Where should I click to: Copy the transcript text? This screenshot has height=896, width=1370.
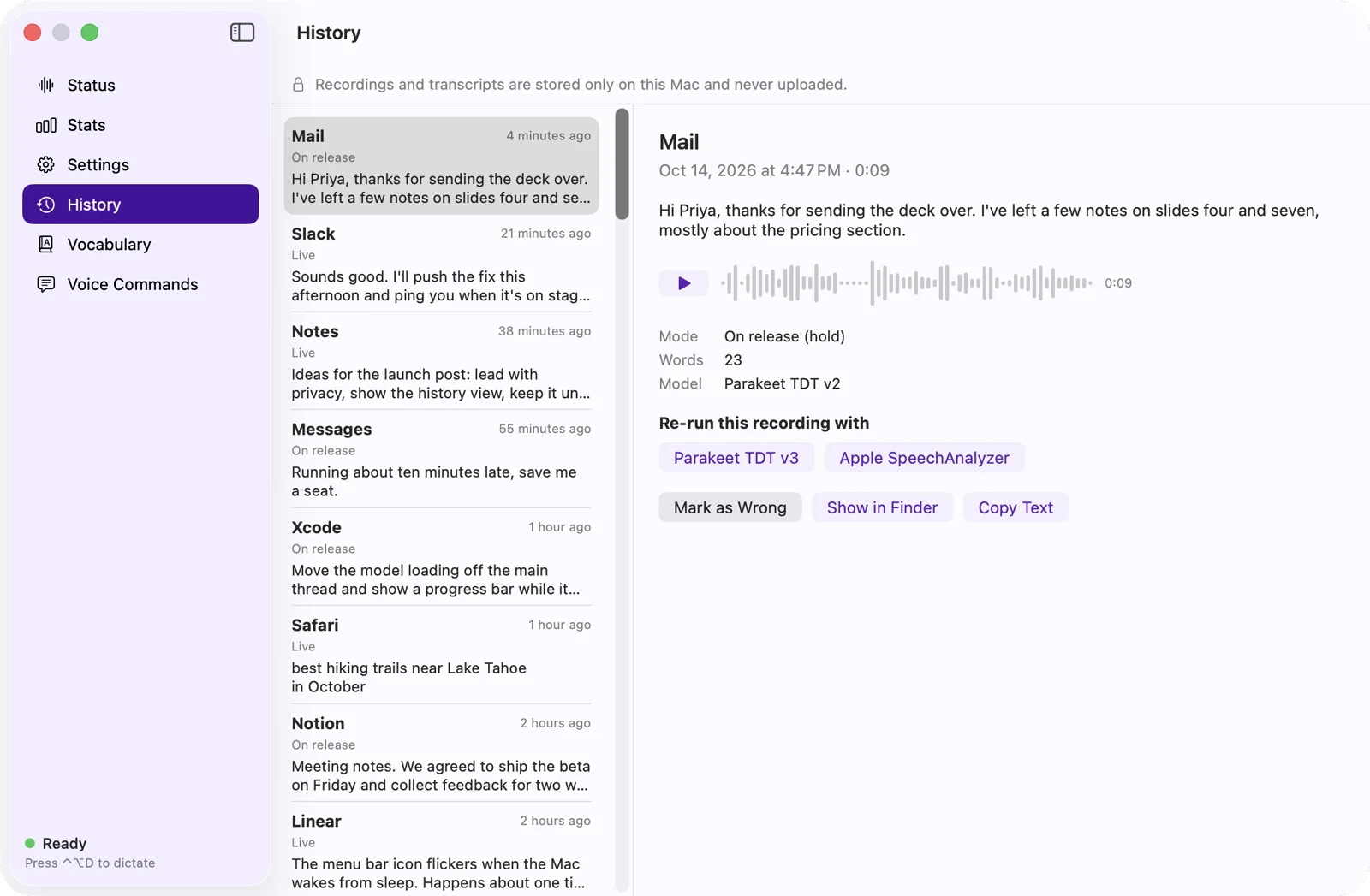(x=1016, y=507)
